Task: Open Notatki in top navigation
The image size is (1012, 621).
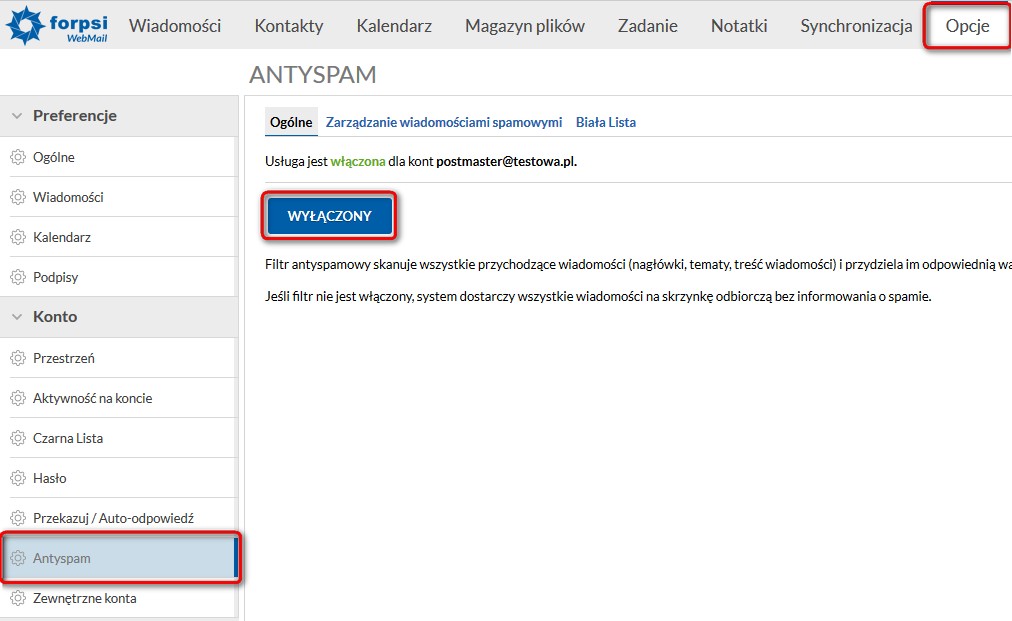Action: (x=739, y=26)
